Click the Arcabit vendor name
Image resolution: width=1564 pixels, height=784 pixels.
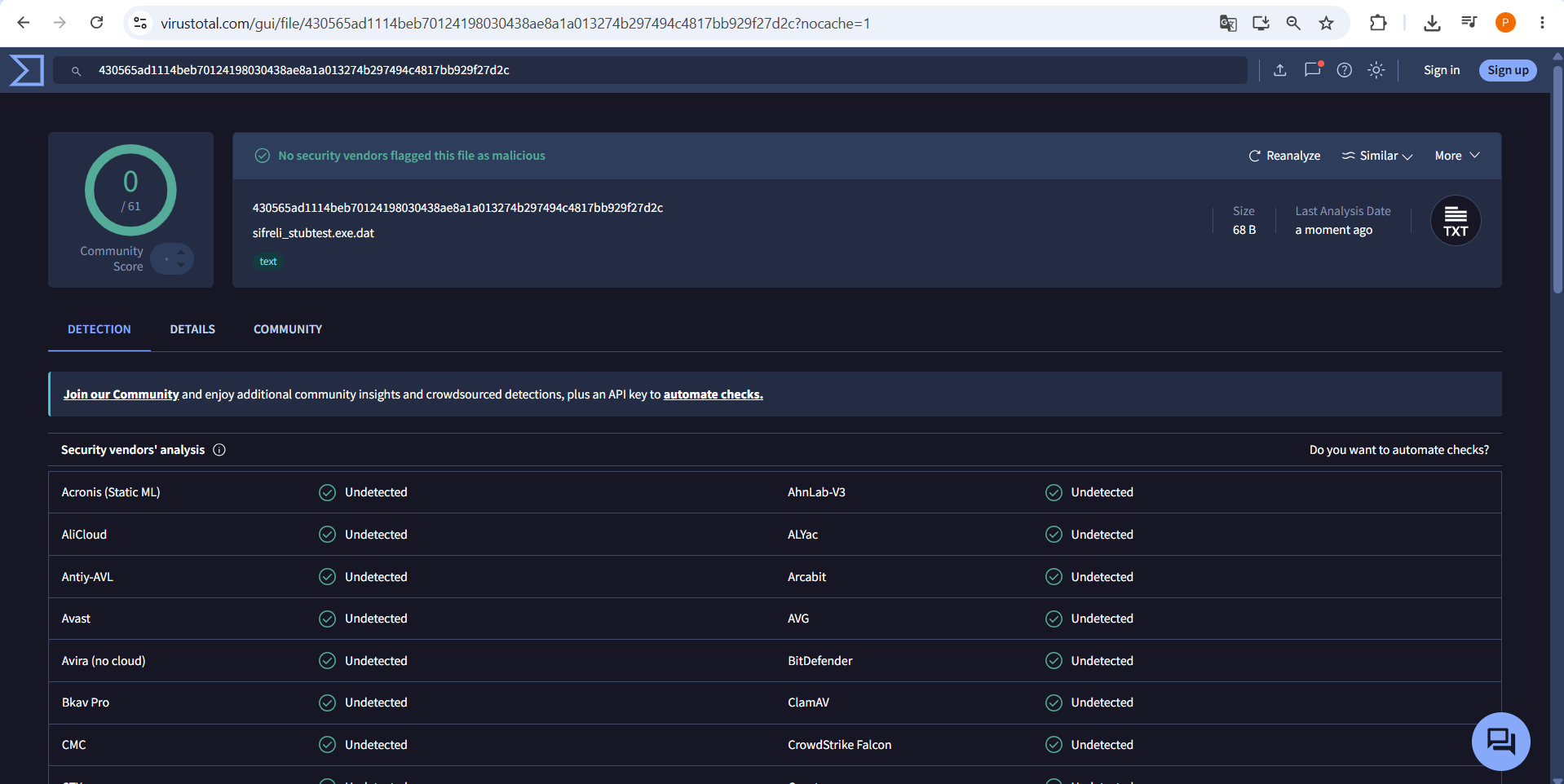pyautogui.click(x=806, y=577)
